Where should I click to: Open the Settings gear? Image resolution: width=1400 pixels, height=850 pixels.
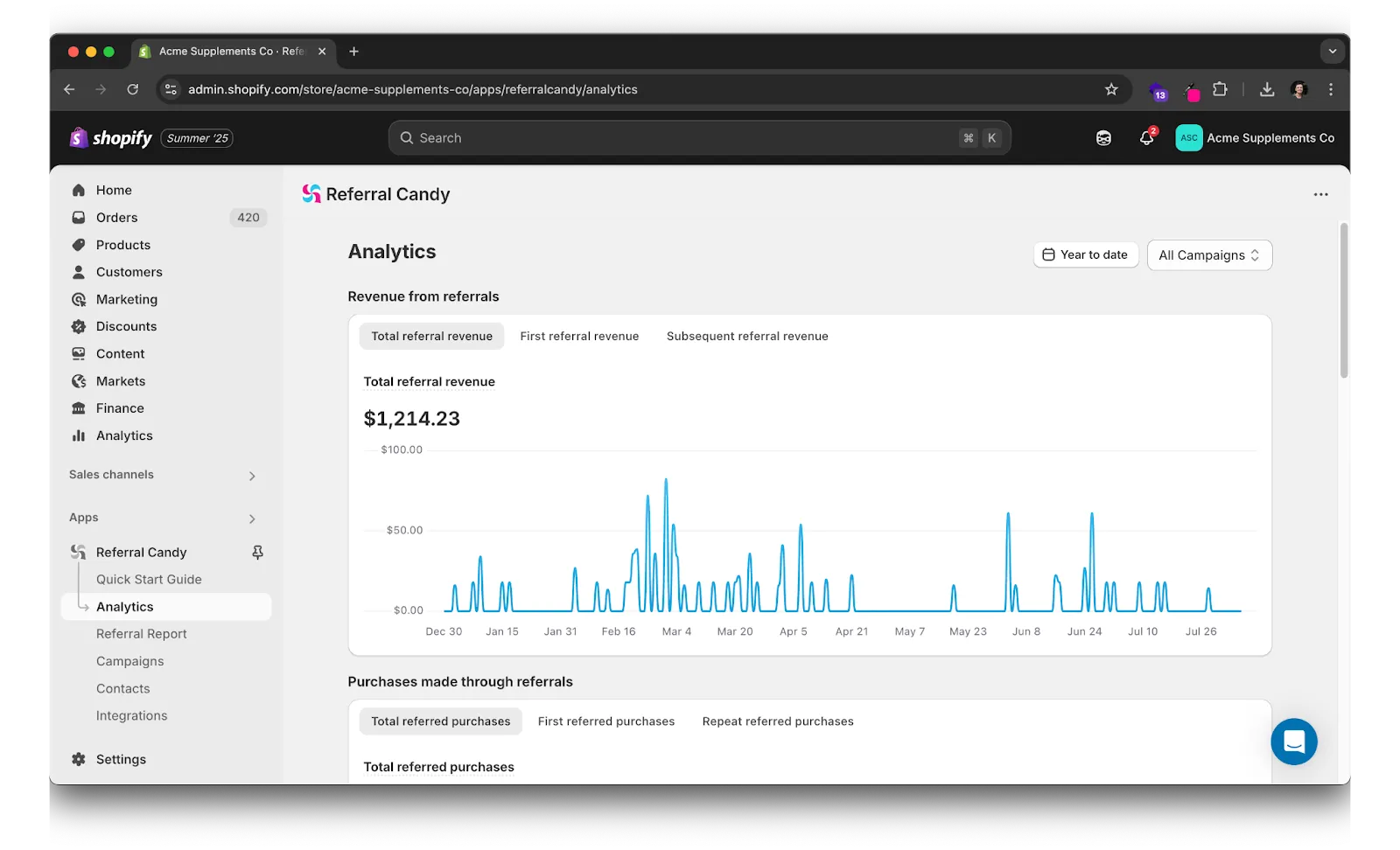click(x=77, y=759)
